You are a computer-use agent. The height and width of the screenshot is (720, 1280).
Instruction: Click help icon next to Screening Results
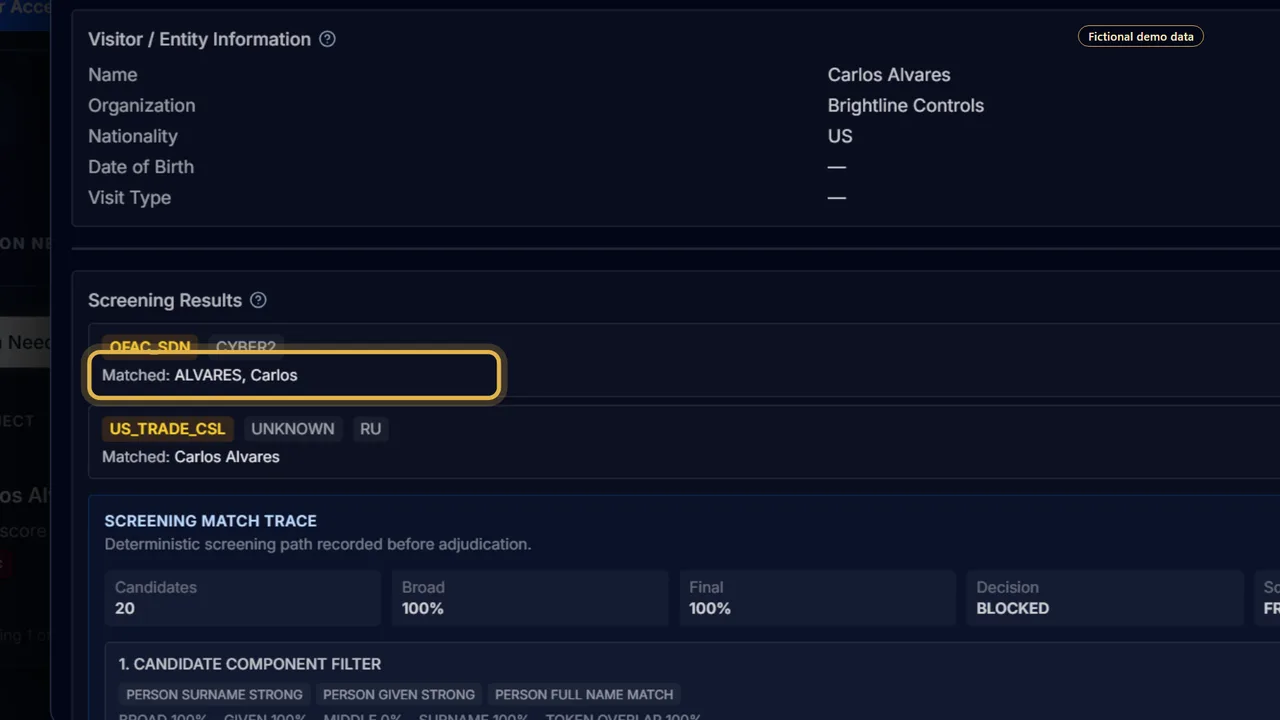pyautogui.click(x=258, y=300)
